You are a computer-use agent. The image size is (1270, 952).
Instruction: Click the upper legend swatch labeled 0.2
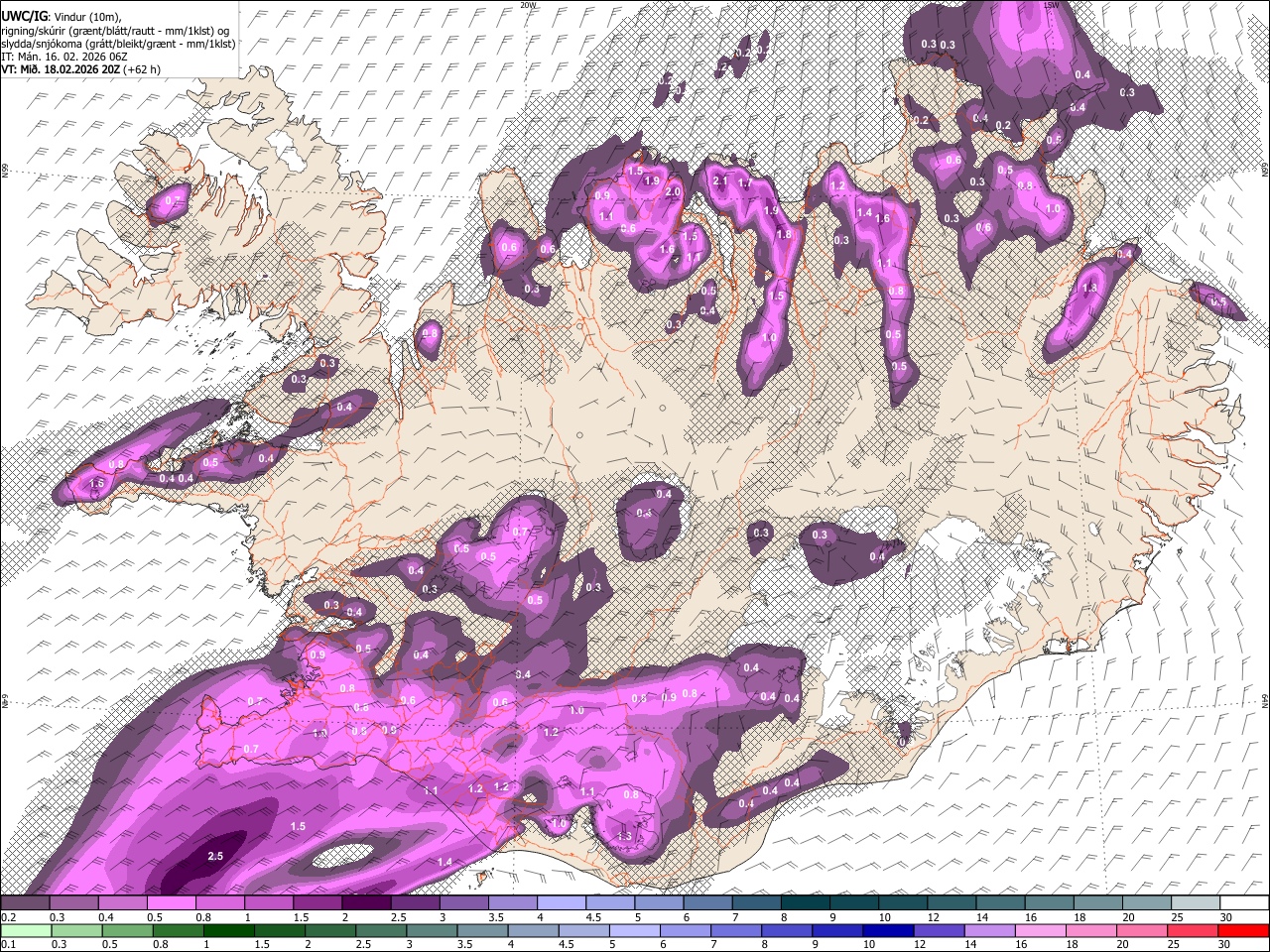[x=25, y=903]
